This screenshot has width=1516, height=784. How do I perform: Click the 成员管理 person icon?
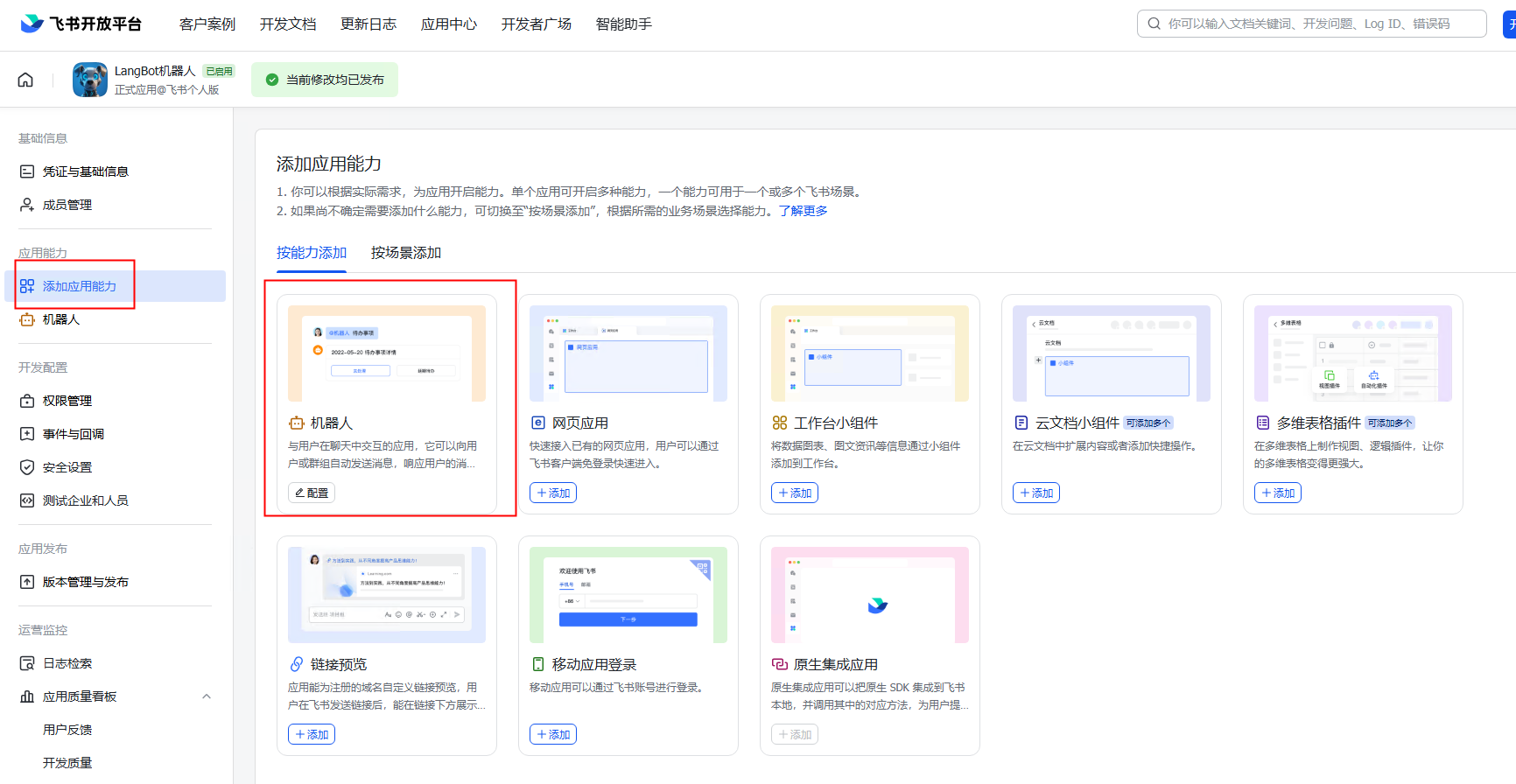pyautogui.click(x=27, y=205)
